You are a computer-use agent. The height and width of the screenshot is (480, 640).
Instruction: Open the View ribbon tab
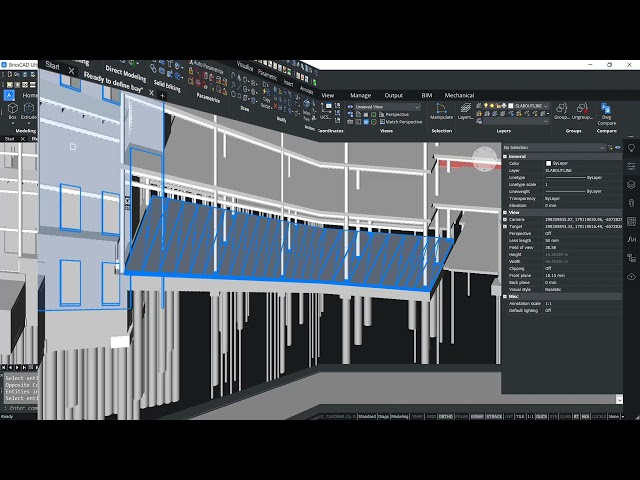tap(327, 95)
